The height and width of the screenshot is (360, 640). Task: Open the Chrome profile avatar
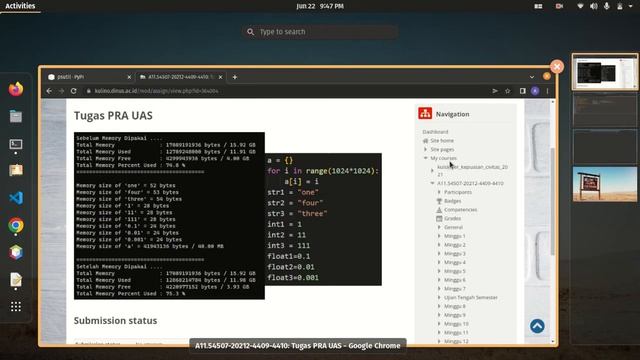tap(535, 91)
